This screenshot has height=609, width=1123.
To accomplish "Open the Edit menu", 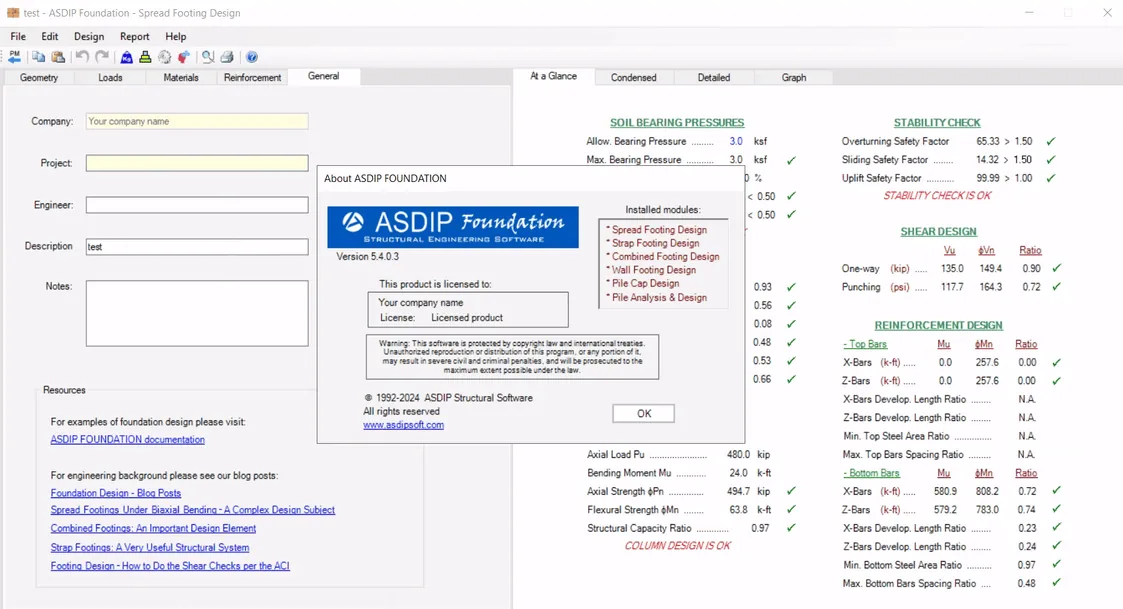I will [49, 37].
